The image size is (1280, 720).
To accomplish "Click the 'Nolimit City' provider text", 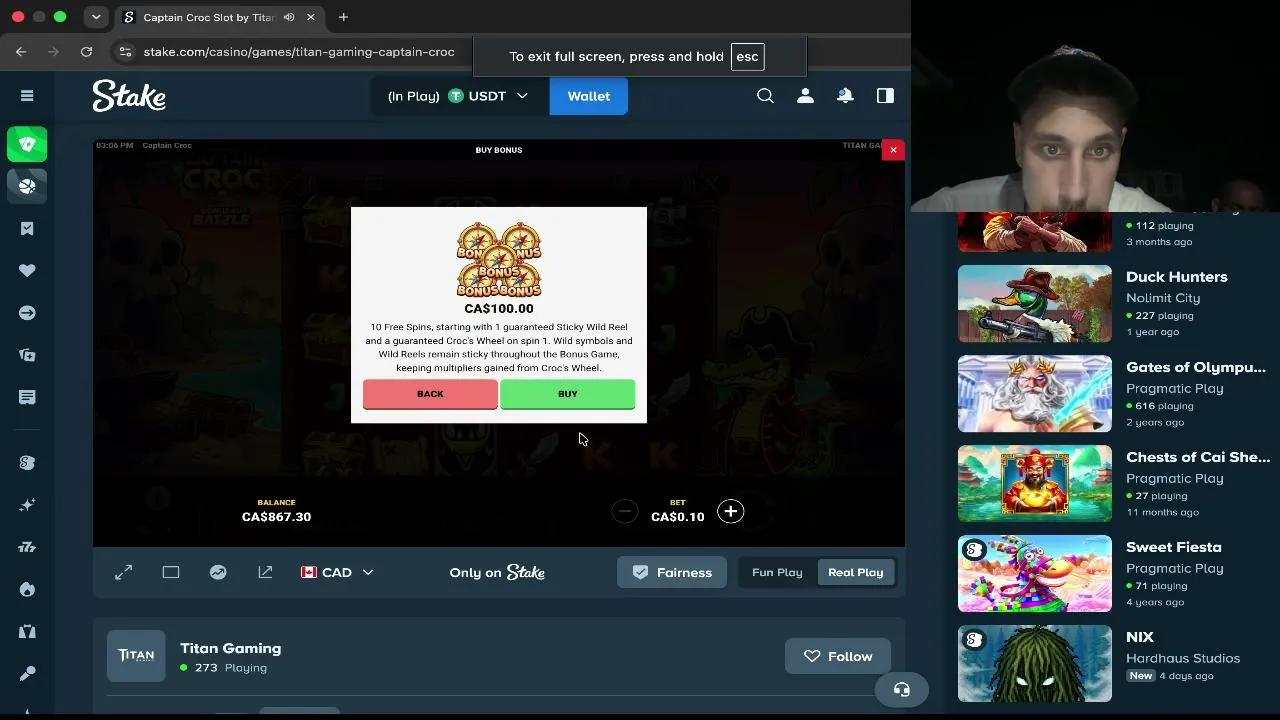I will click(1163, 298).
